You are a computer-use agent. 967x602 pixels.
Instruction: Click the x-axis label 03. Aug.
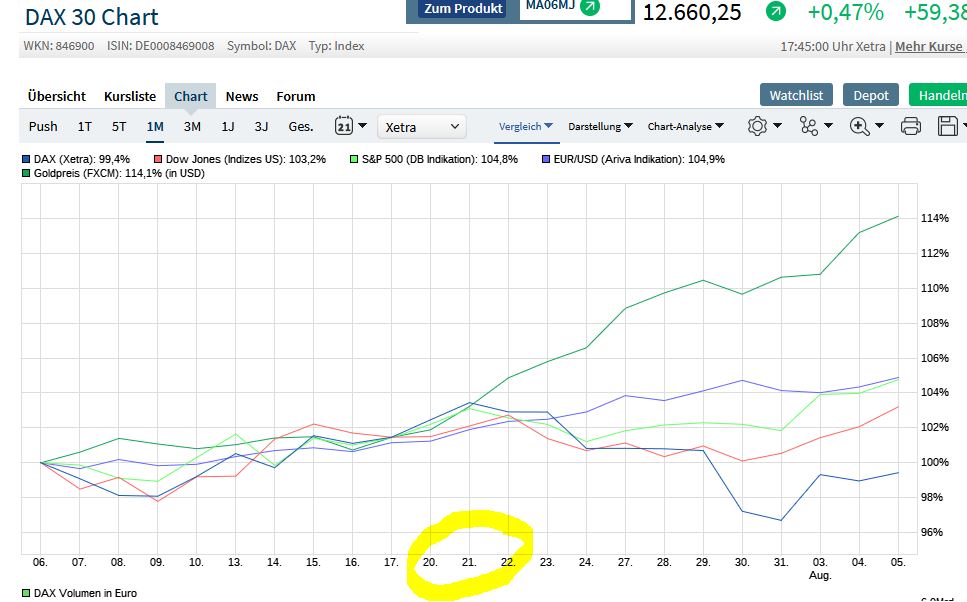tap(820, 568)
